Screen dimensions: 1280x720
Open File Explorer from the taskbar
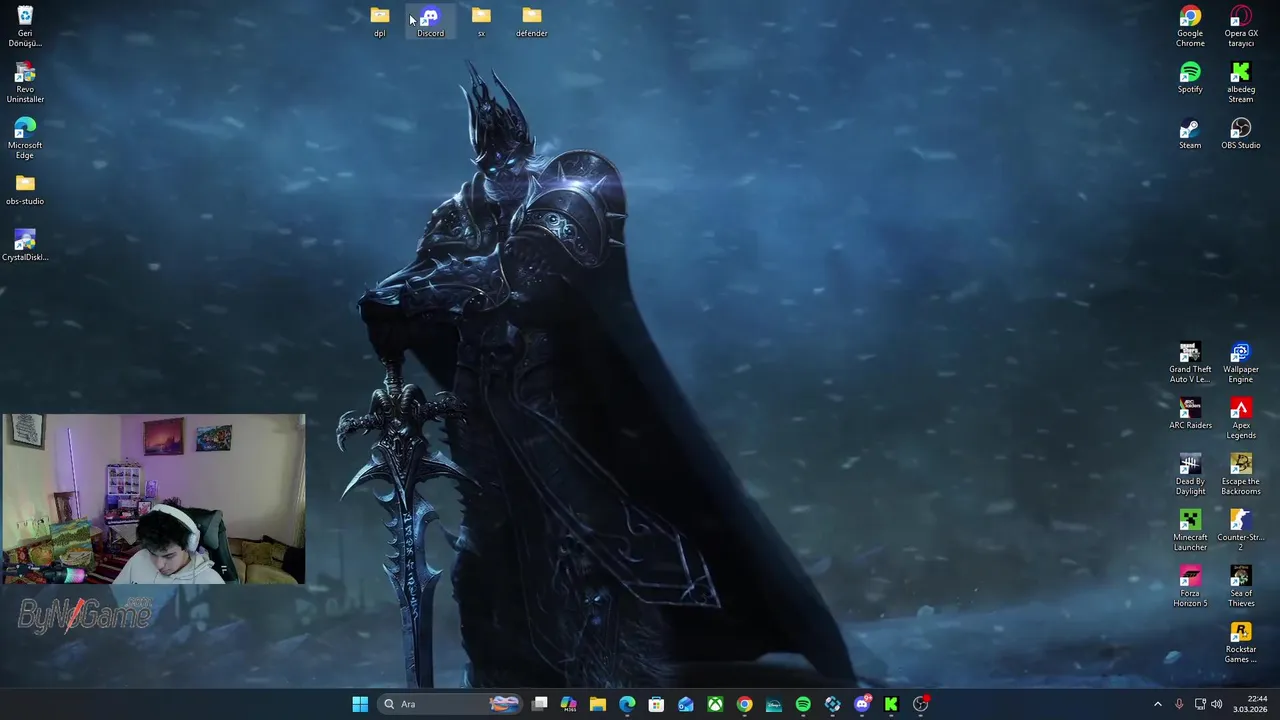598,704
